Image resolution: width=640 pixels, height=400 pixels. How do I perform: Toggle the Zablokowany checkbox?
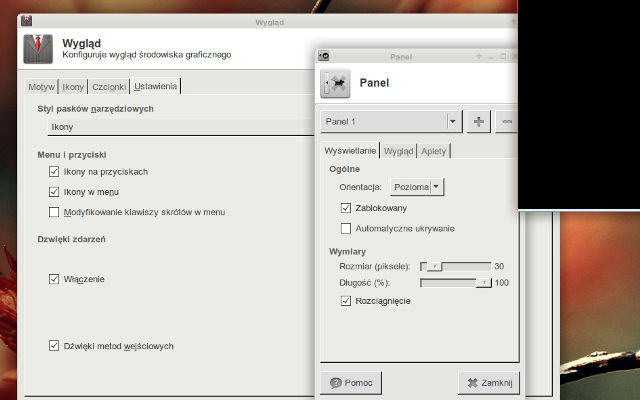point(346,208)
